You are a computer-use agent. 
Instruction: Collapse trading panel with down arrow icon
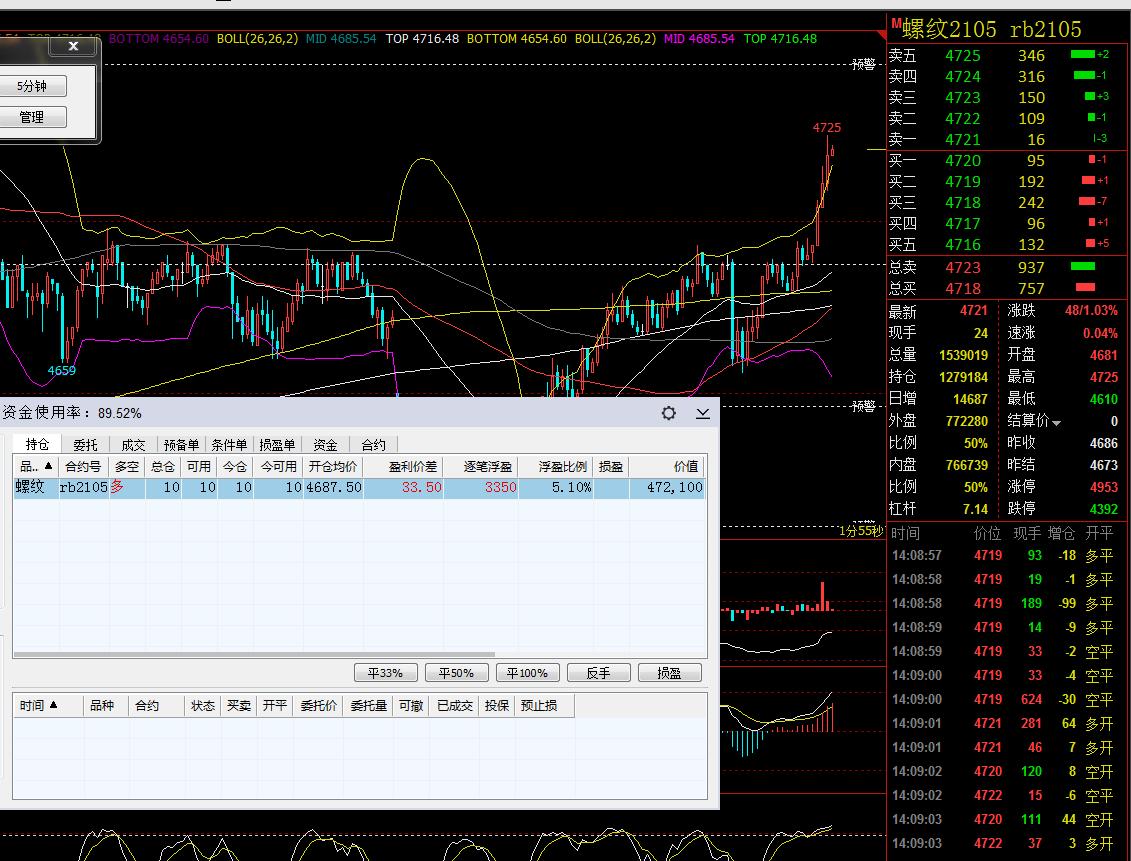(x=703, y=413)
